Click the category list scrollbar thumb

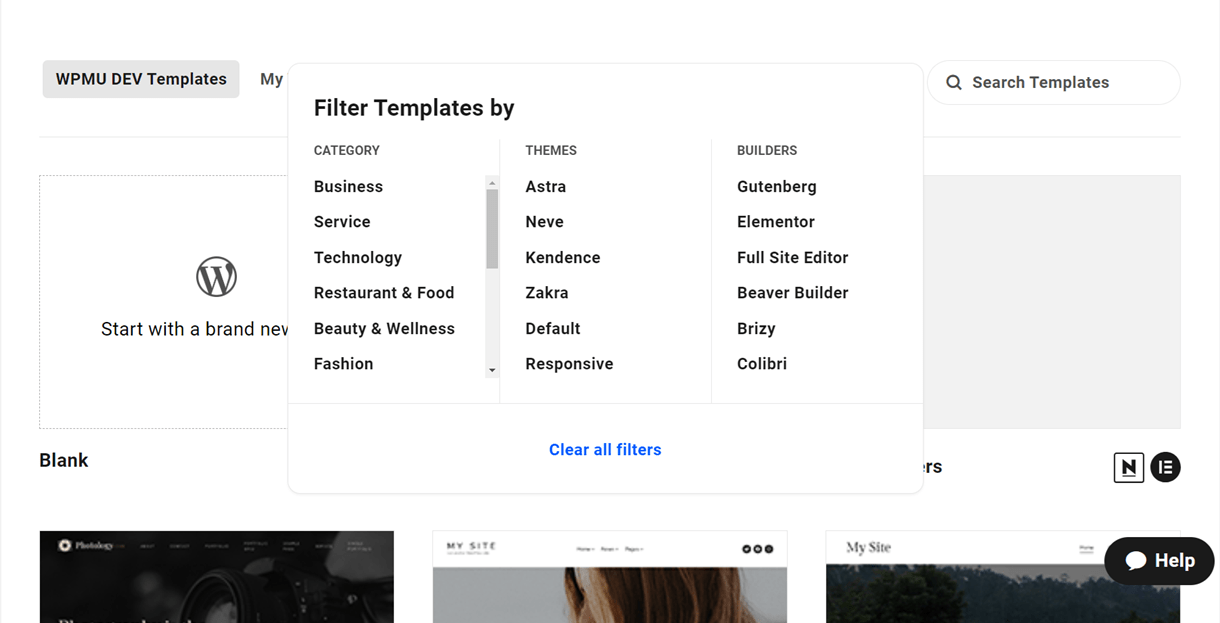[x=492, y=228]
